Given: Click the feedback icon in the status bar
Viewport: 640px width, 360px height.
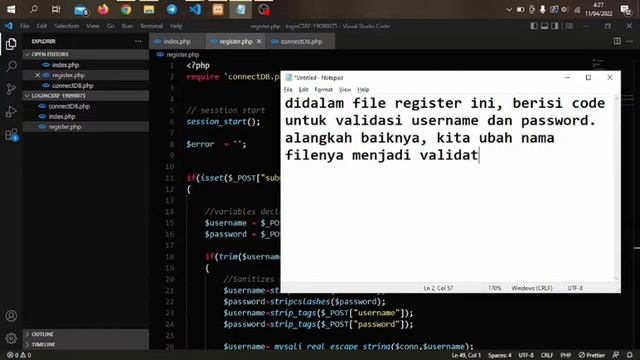Looking at the screenshot, I should point(616,355).
